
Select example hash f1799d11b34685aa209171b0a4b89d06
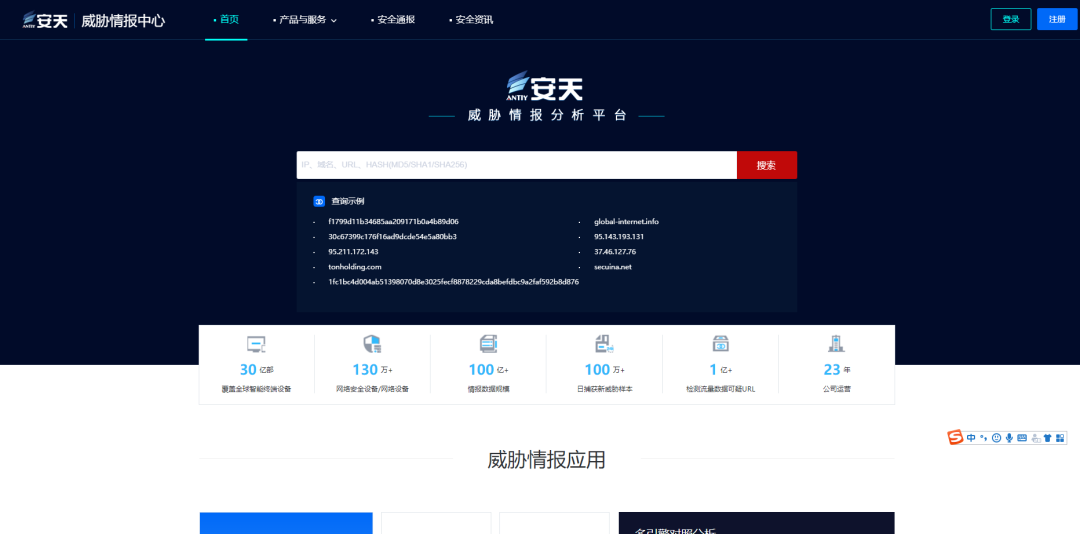click(393, 222)
